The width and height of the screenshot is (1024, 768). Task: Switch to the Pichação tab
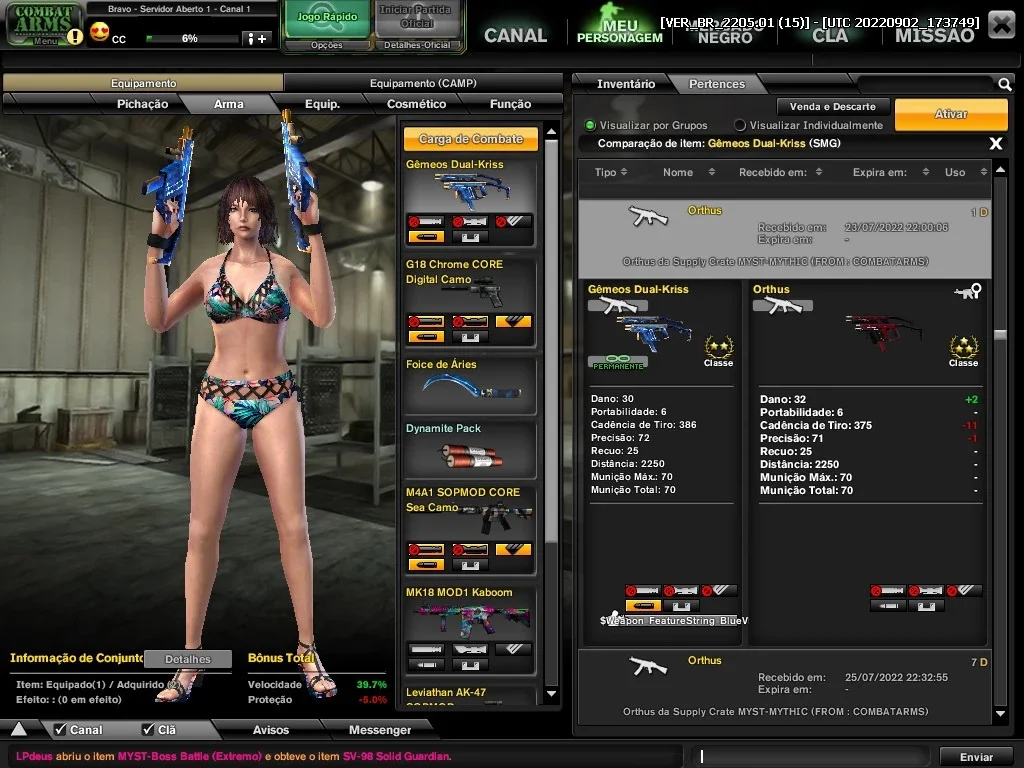point(142,104)
